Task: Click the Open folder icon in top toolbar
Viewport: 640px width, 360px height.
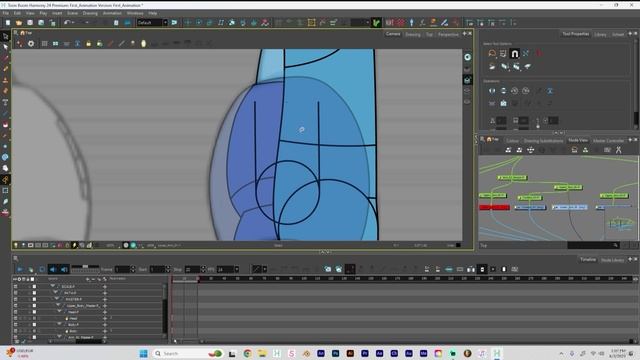Action: tap(19, 22)
